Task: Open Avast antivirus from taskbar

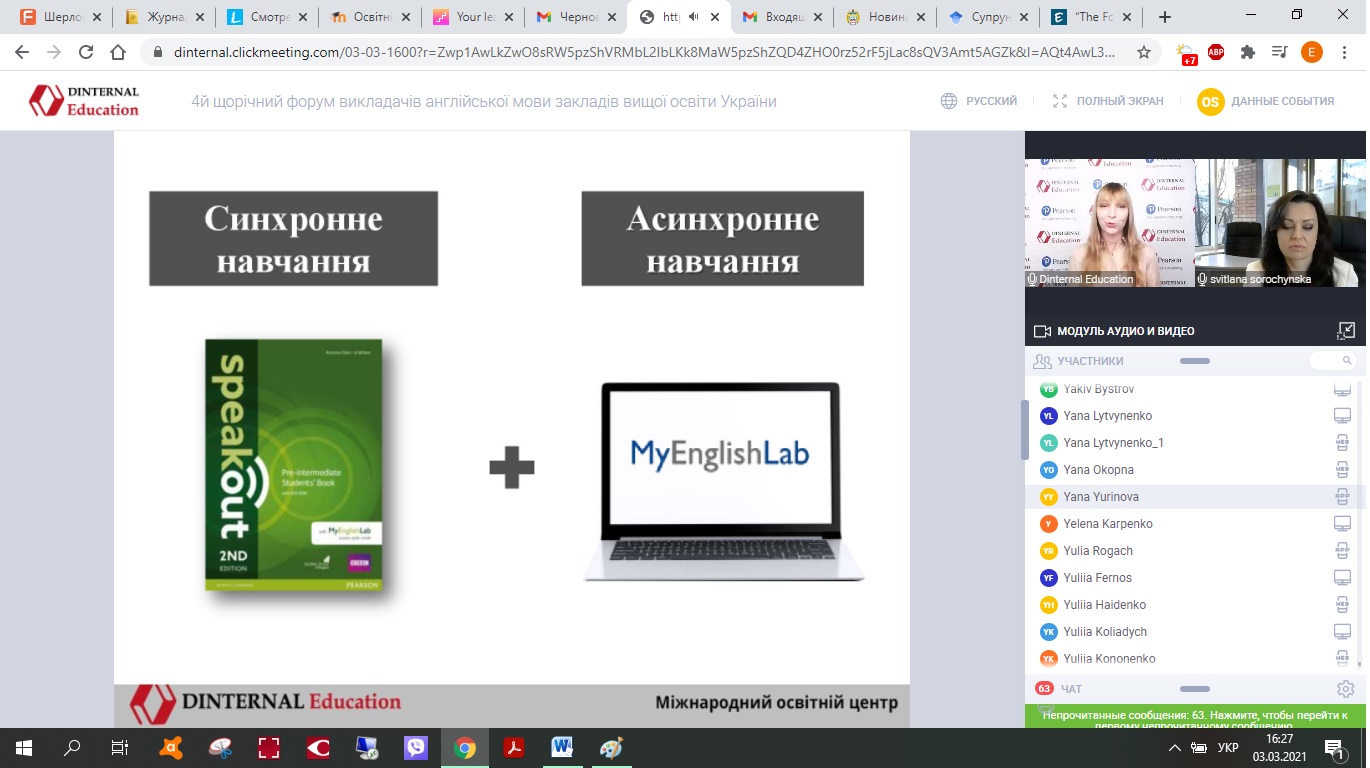Action: 171,747
